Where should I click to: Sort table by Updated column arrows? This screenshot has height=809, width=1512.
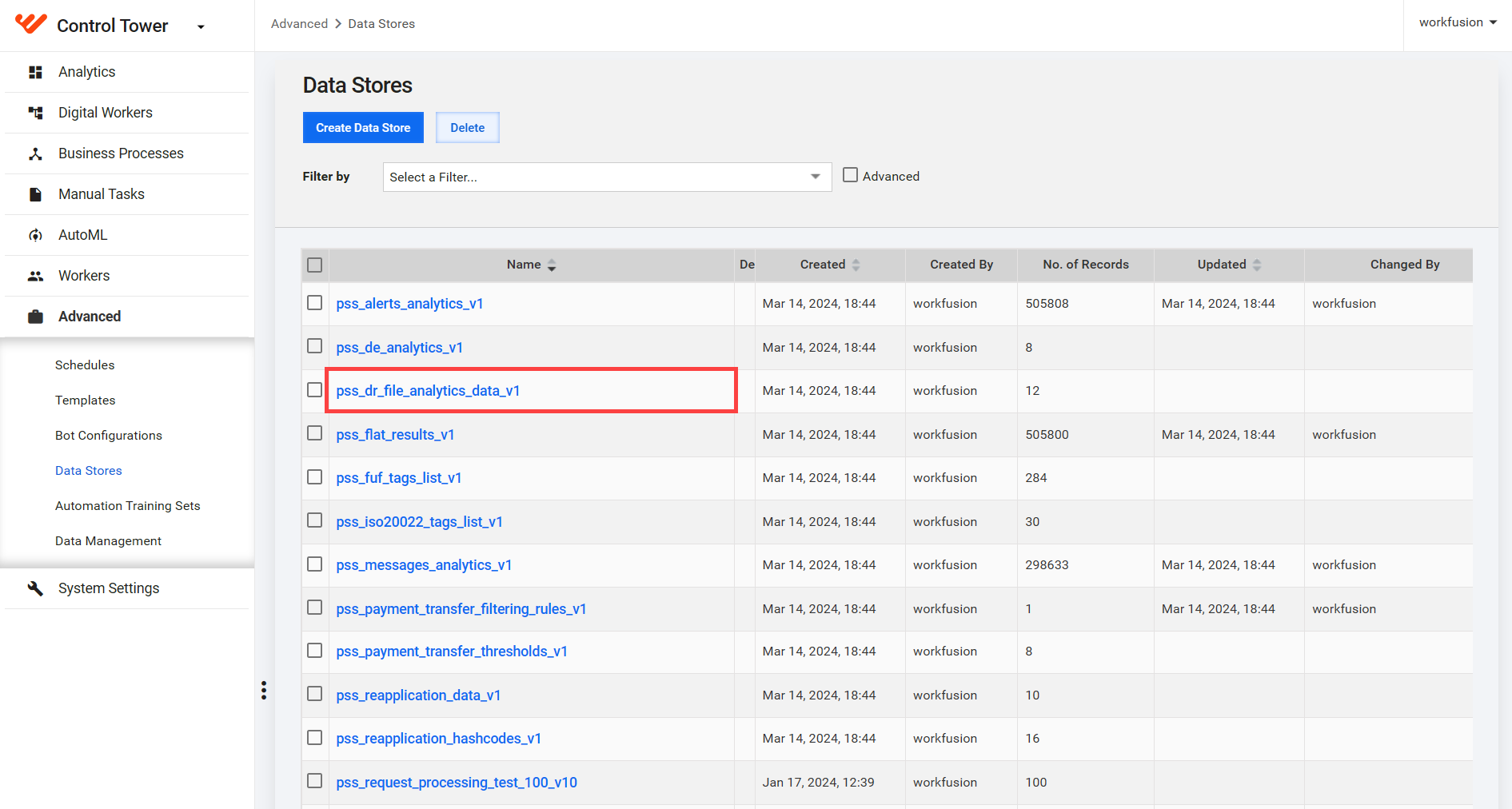(1257, 265)
